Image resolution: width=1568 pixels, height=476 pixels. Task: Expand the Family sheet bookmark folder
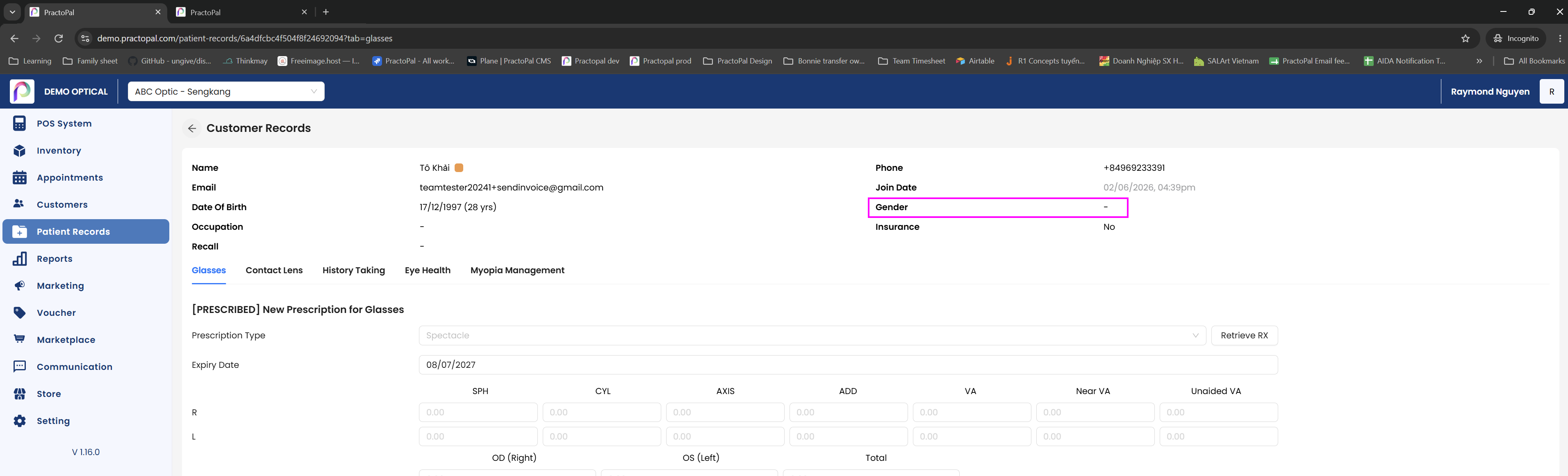[90, 61]
